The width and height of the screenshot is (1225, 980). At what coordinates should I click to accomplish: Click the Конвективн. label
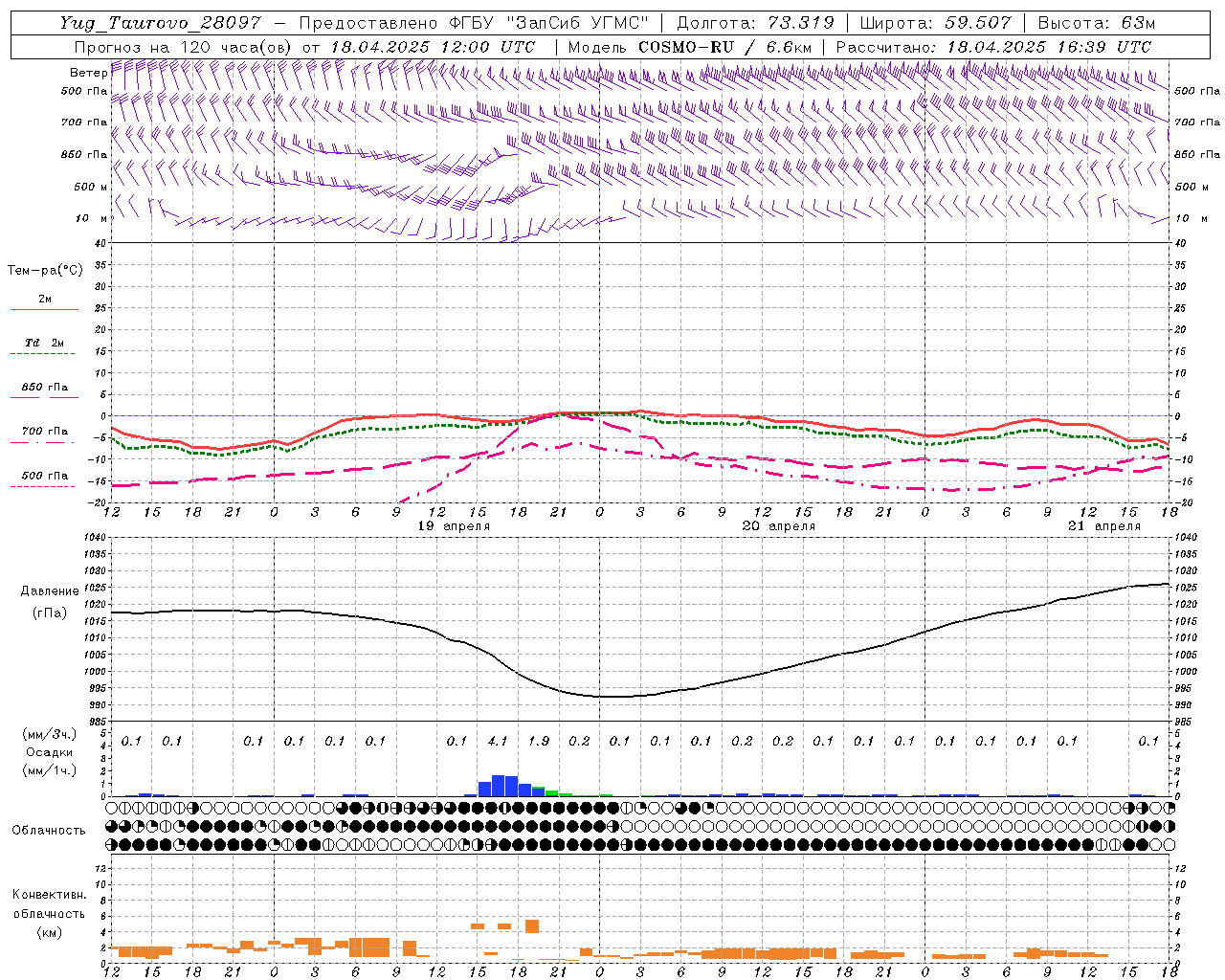pos(49,895)
